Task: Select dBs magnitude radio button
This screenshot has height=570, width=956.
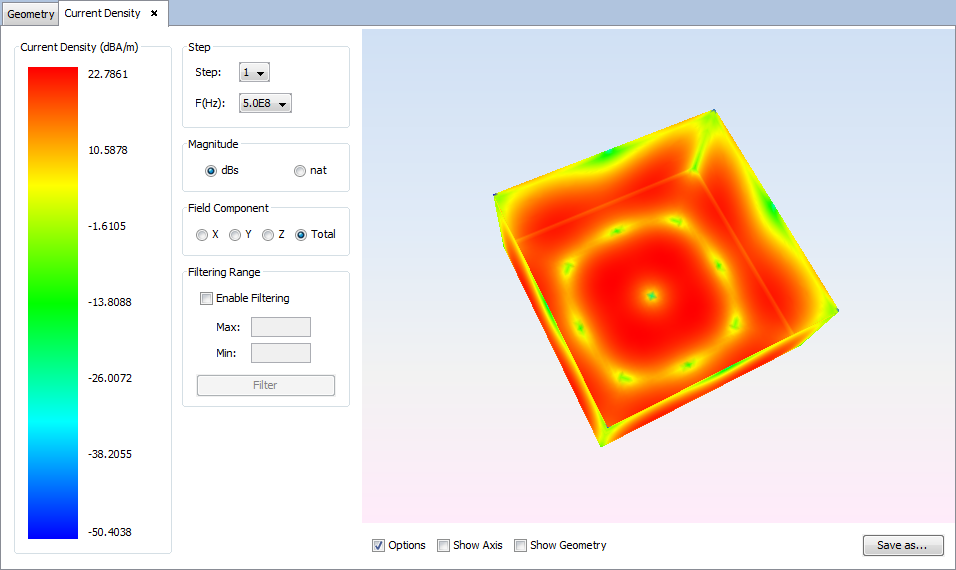Action: (211, 171)
